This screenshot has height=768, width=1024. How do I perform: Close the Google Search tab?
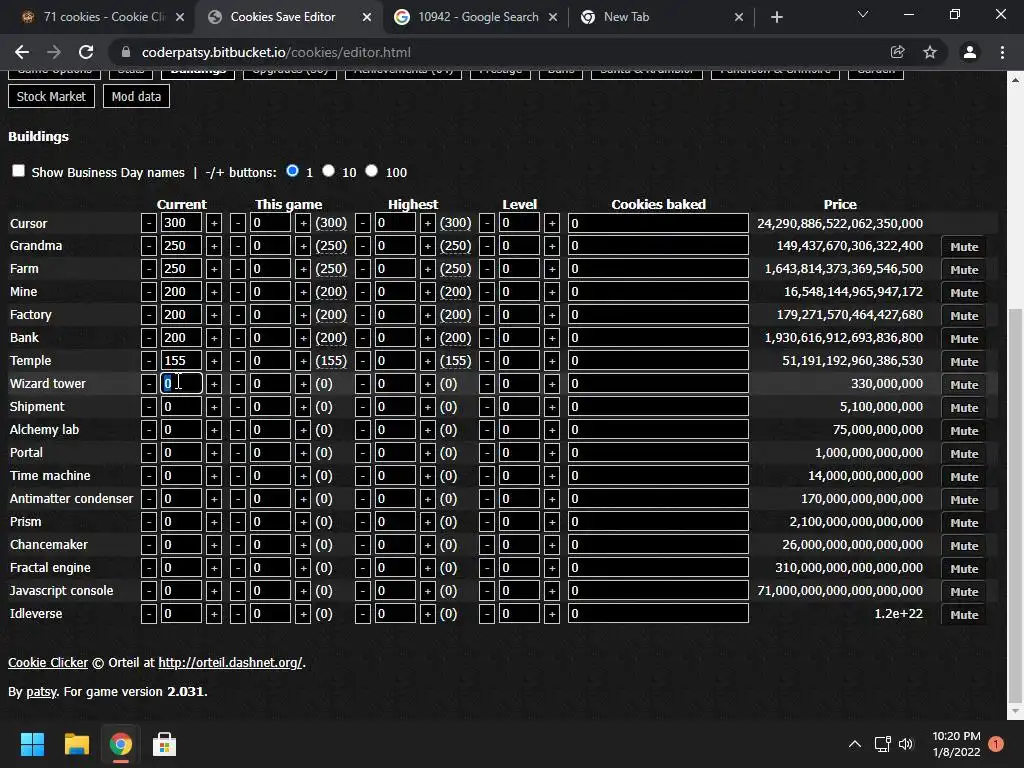click(552, 17)
